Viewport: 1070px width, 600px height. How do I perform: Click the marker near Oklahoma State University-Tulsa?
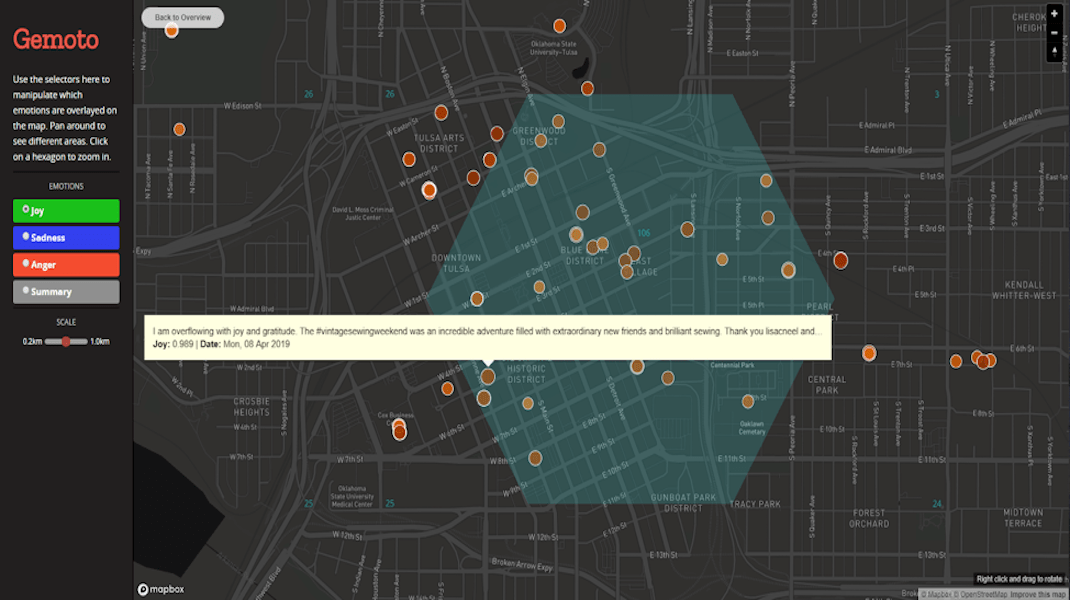tap(560, 26)
